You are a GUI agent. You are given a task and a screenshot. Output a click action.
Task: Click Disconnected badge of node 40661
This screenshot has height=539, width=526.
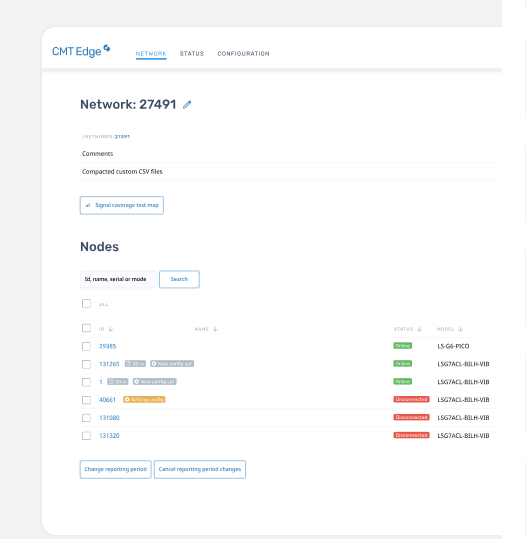pyautogui.click(x=411, y=399)
